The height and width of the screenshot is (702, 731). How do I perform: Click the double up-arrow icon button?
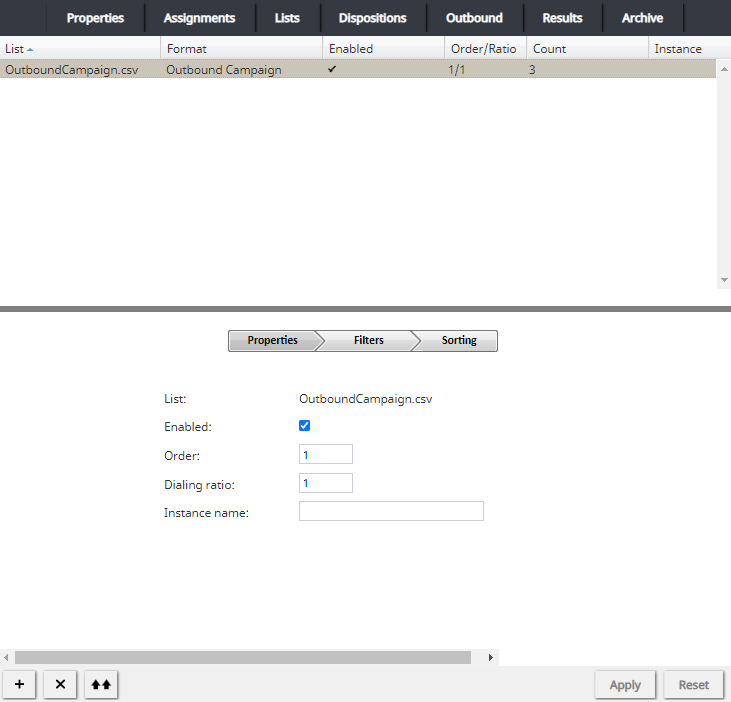tap(101, 685)
